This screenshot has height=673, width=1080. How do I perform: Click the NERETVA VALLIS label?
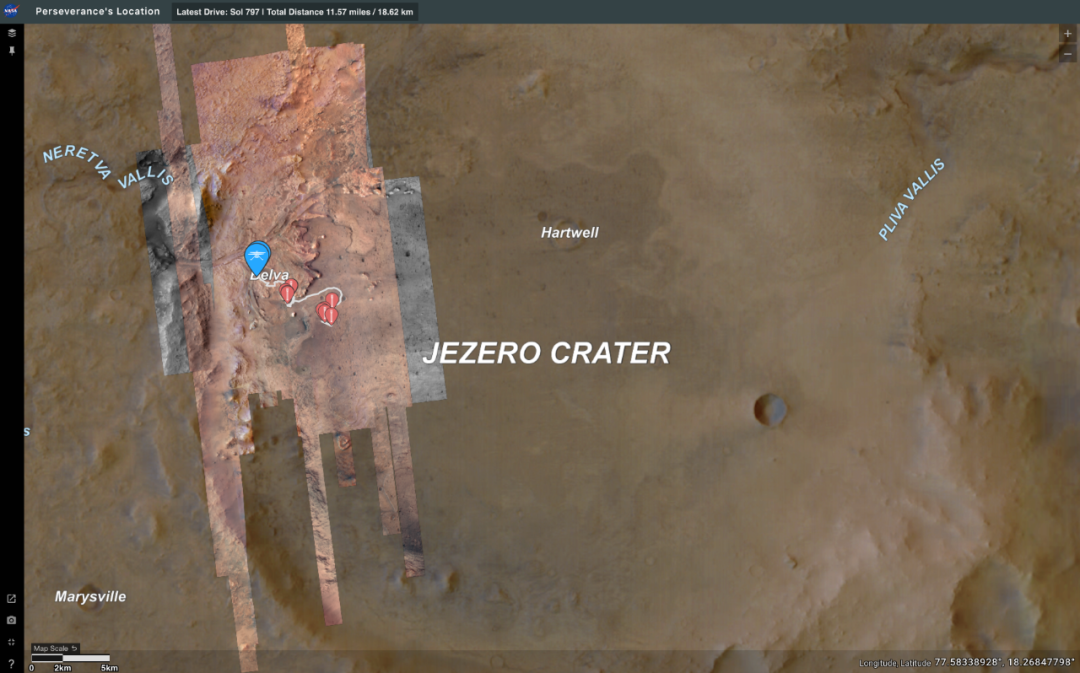(x=107, y=166)
